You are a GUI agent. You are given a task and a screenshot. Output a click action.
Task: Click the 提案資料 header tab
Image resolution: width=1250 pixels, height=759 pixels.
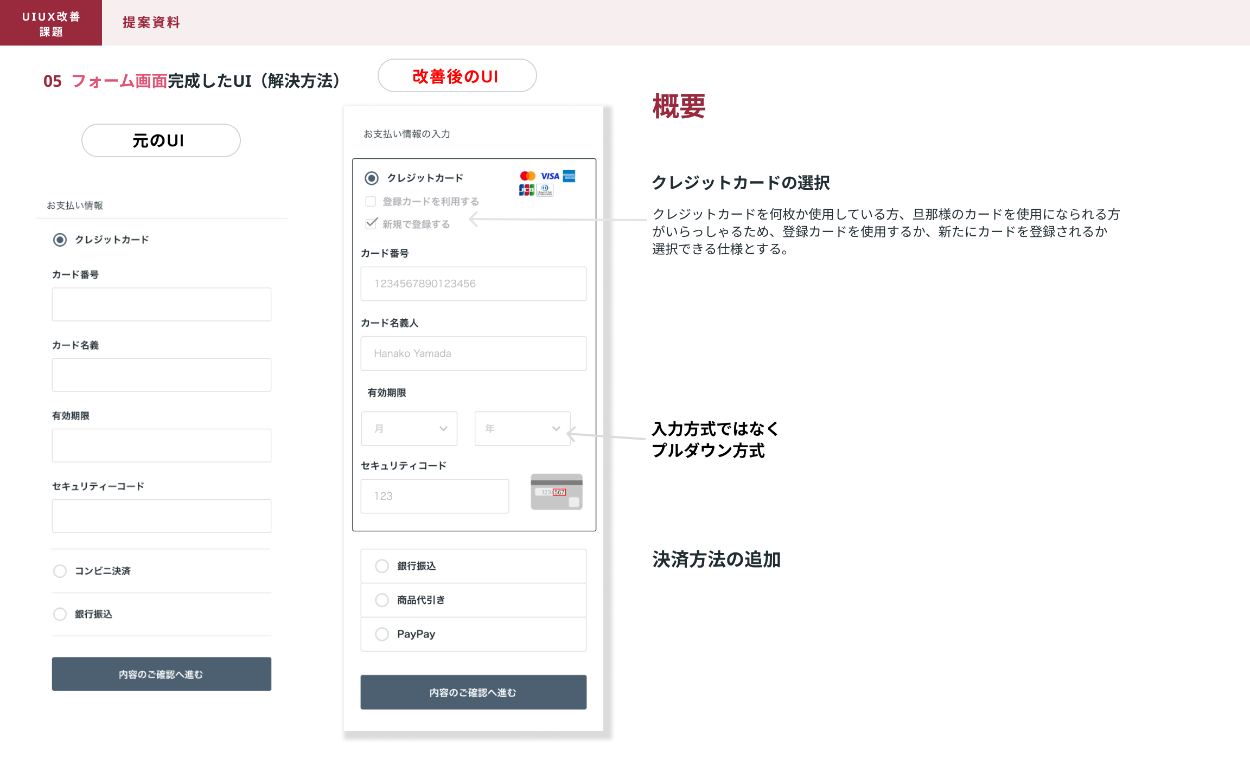click(x=151, y=23)
